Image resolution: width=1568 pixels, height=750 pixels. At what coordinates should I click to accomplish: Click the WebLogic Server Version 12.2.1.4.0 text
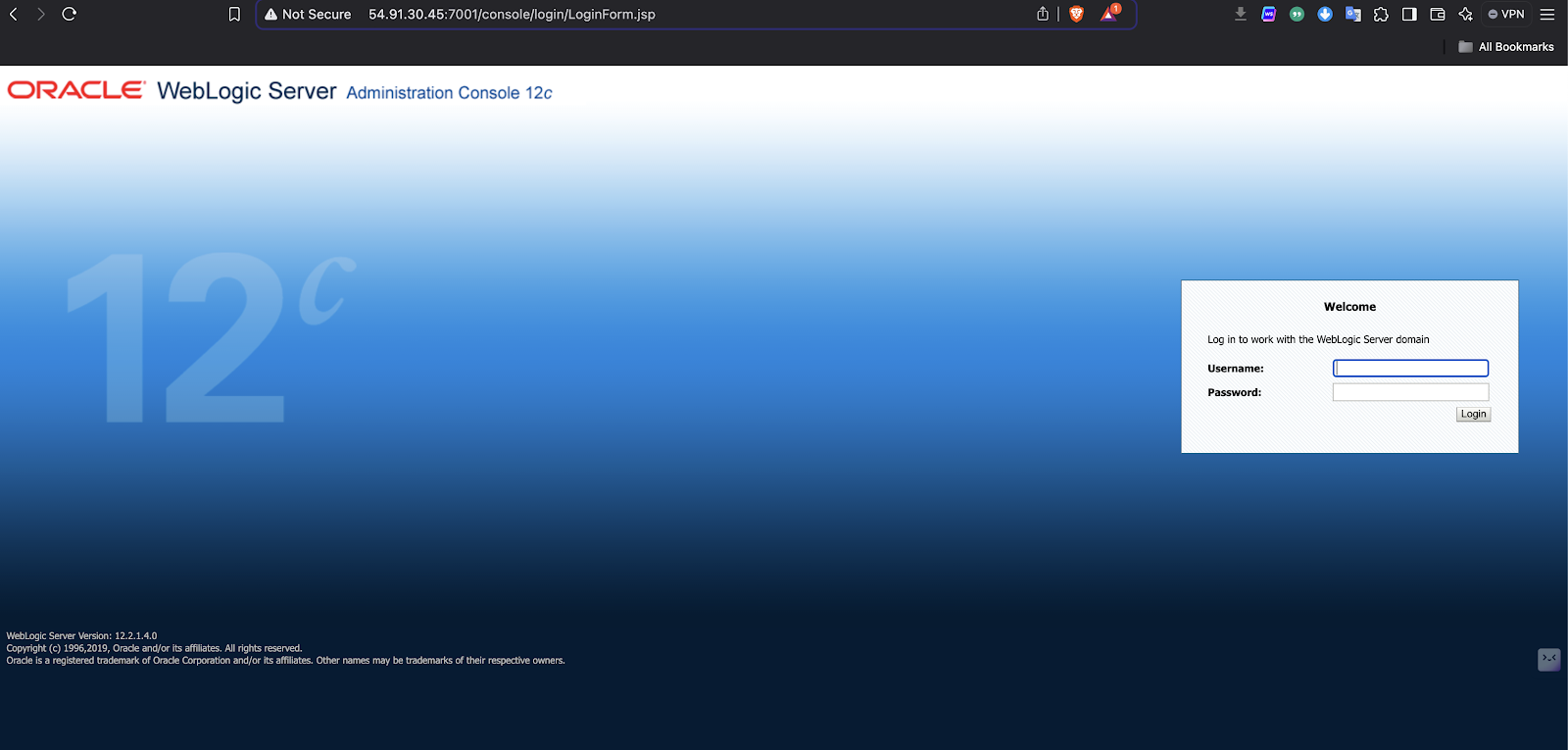(81, 636)
